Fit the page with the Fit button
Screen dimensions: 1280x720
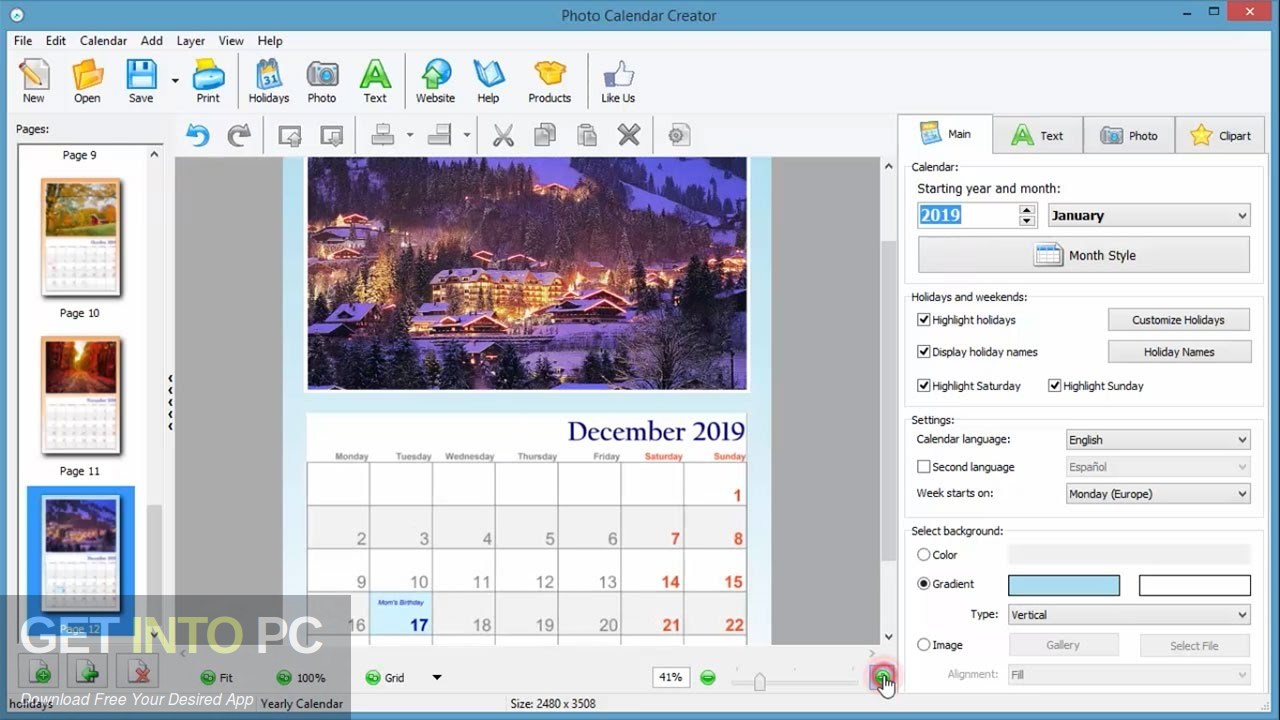(x=217, y=678)
